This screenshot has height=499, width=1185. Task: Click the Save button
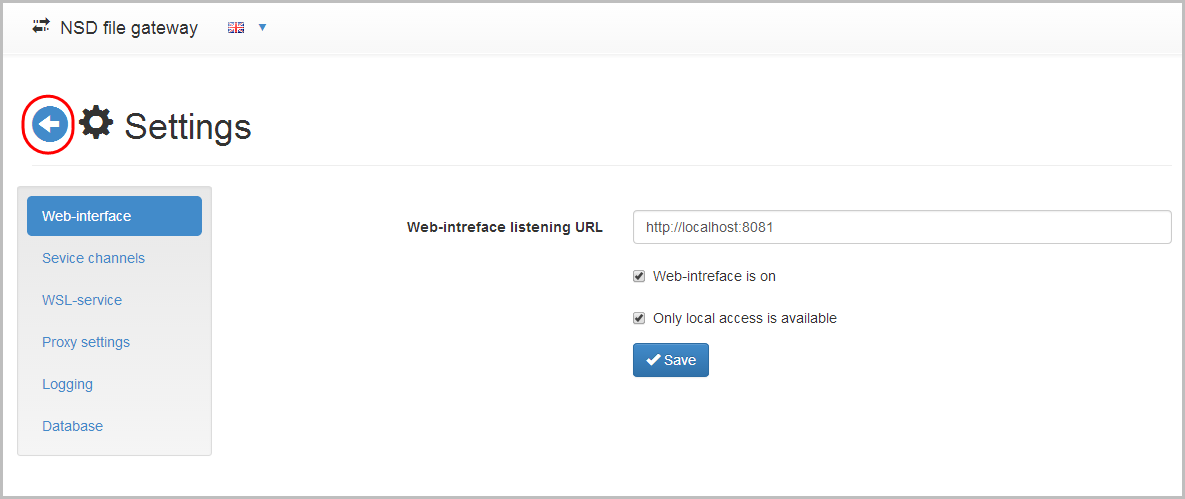(670, 361)
